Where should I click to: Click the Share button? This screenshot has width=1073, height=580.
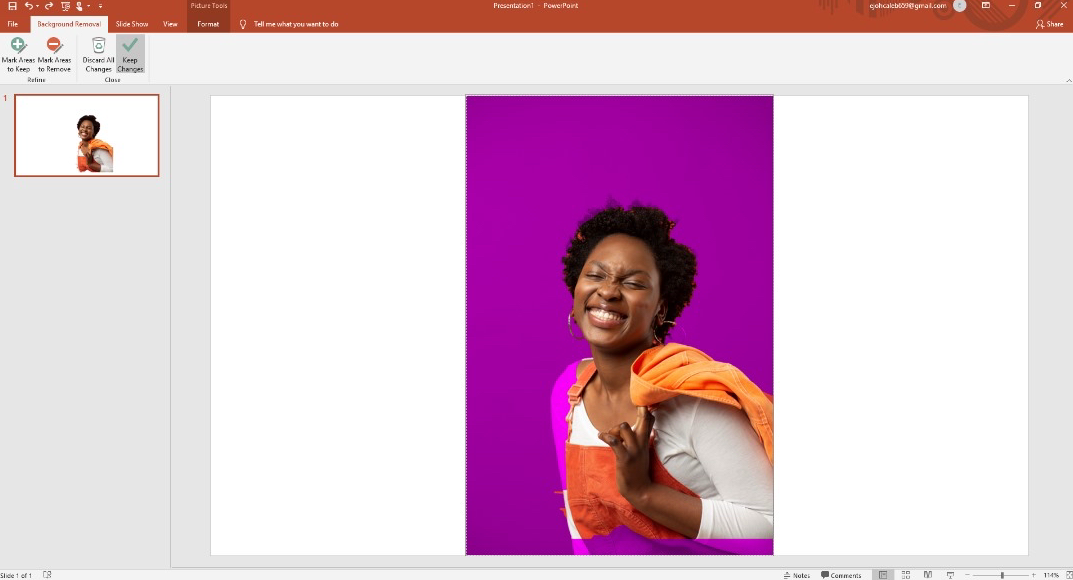pos(1050,24)
